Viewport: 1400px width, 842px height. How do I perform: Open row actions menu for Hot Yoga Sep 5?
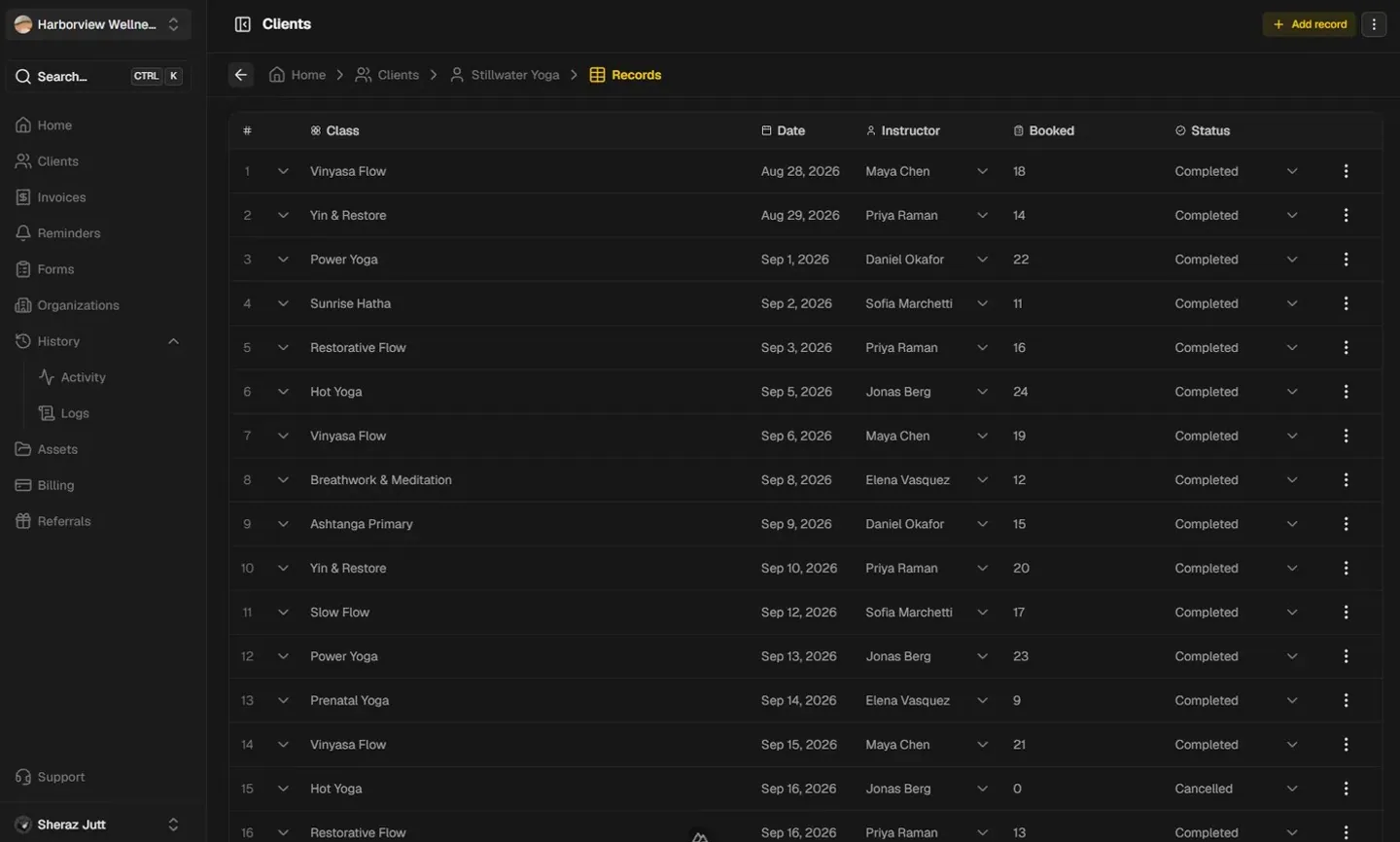click(x=1346, y=392)
